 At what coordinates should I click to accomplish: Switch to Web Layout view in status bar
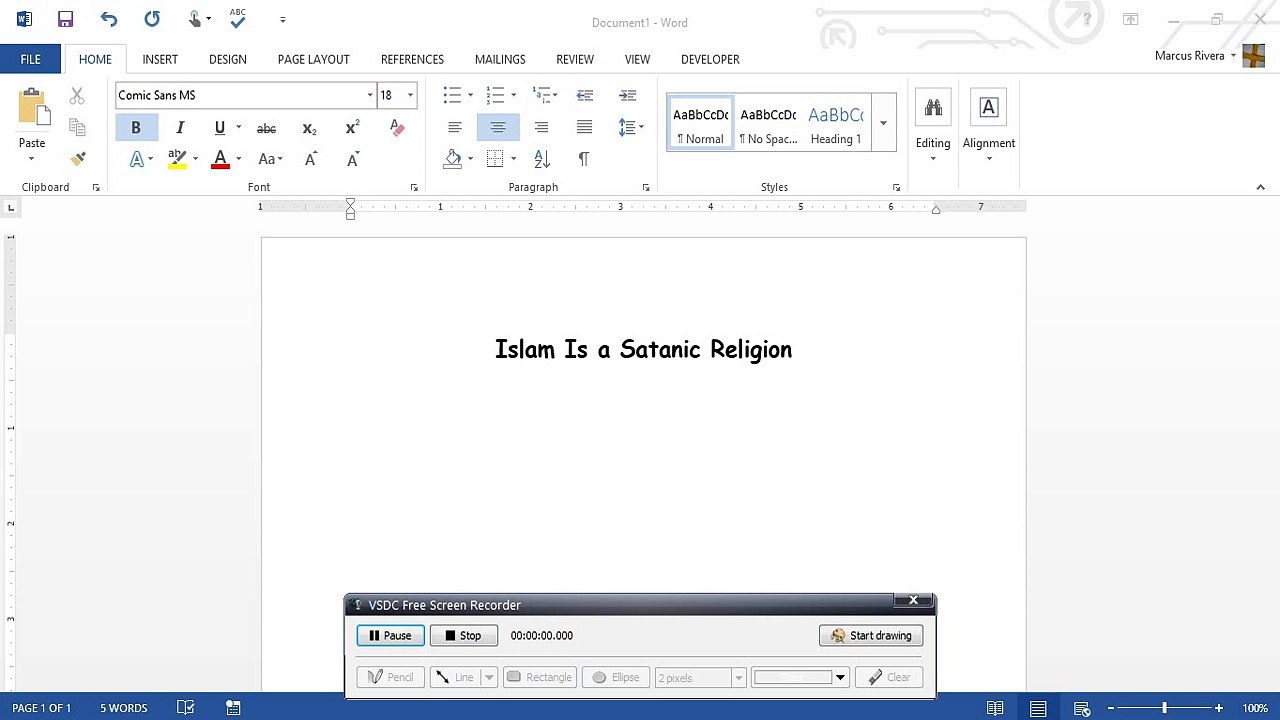click(x=1082, y=708)
